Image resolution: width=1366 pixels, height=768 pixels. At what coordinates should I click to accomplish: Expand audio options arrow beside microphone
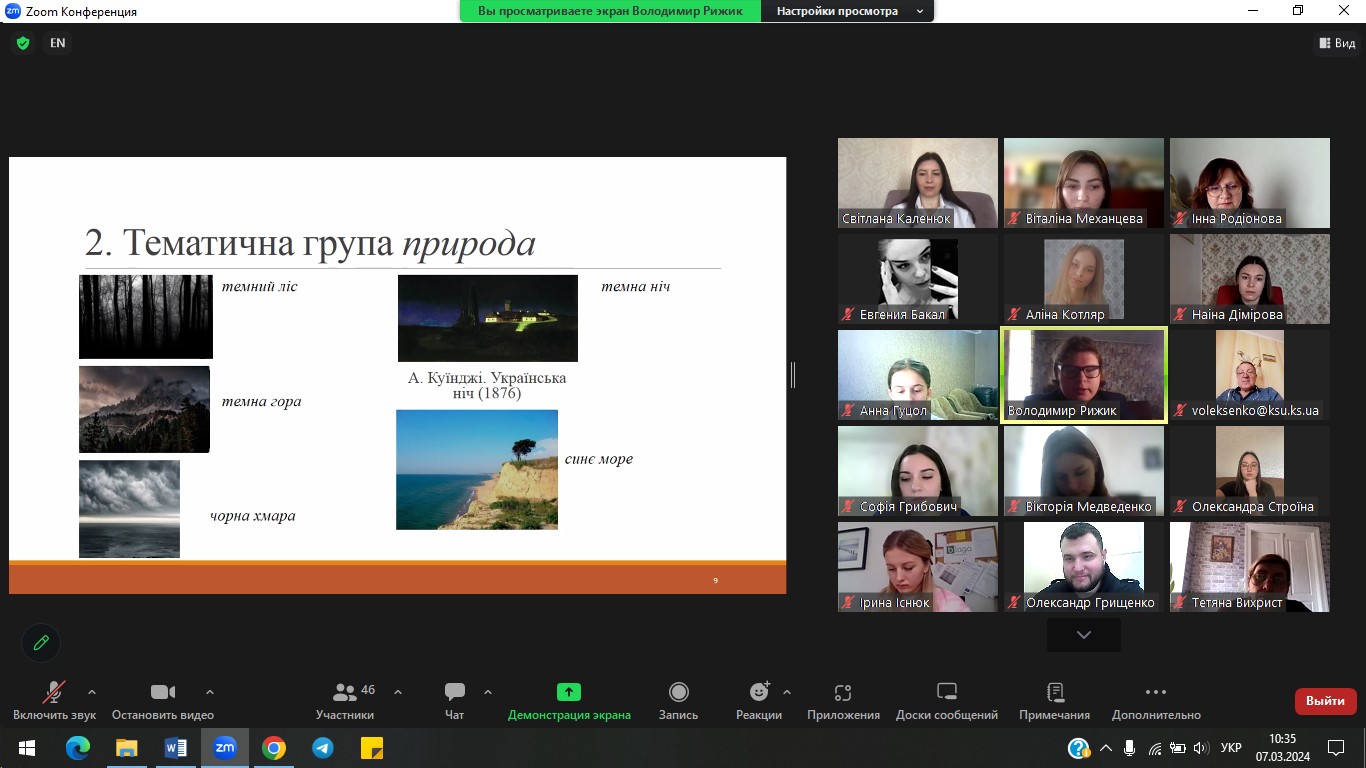(x=92, y=692)
